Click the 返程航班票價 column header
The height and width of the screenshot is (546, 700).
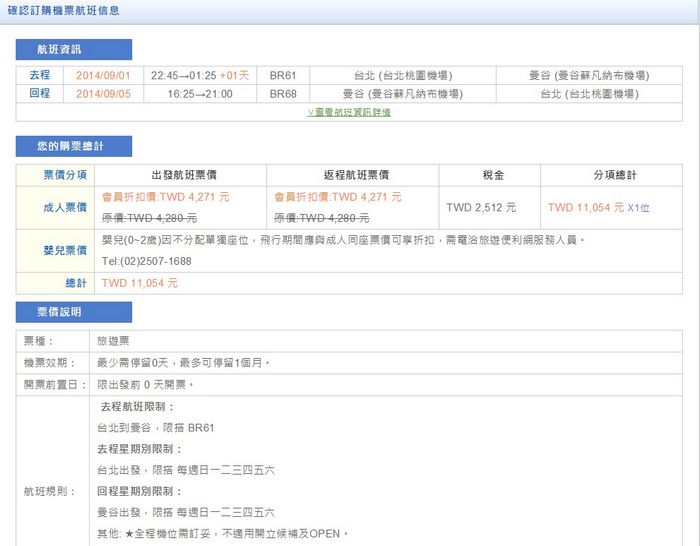click(x=354, y=174)
